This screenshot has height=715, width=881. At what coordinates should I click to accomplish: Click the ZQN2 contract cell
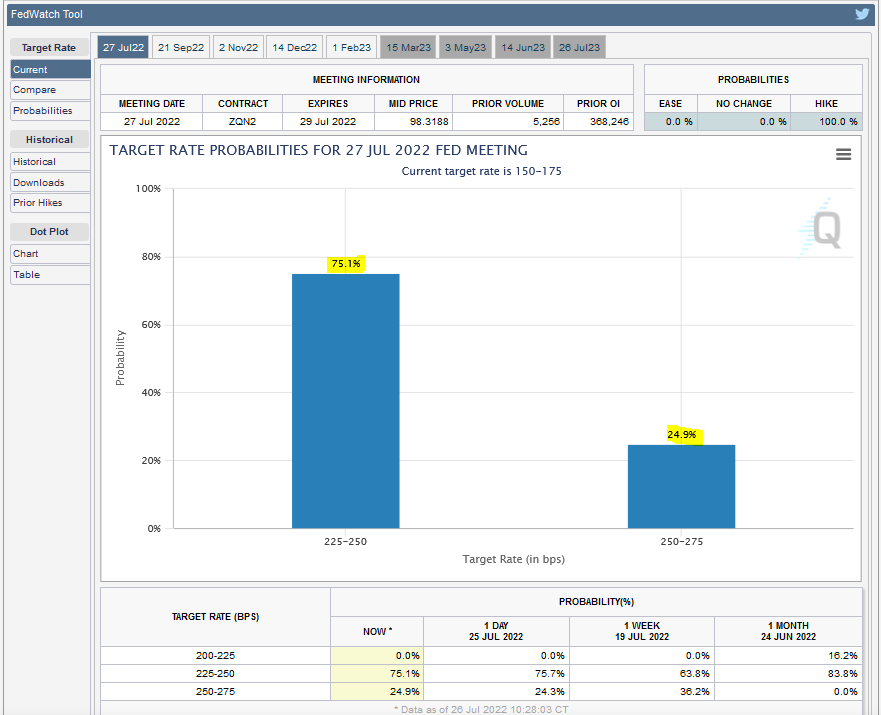click(243, 121)
